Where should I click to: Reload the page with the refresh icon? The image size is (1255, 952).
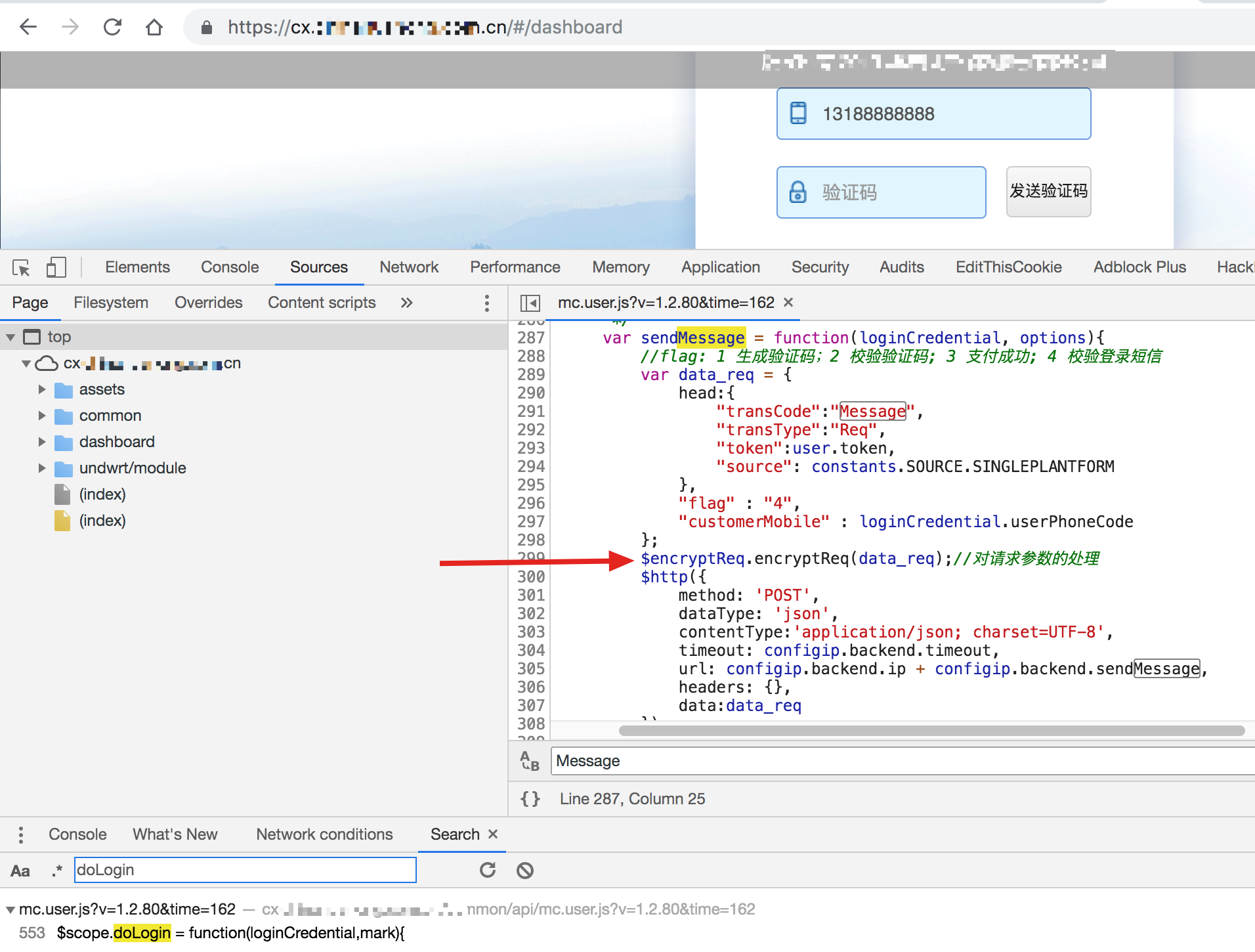112,27
